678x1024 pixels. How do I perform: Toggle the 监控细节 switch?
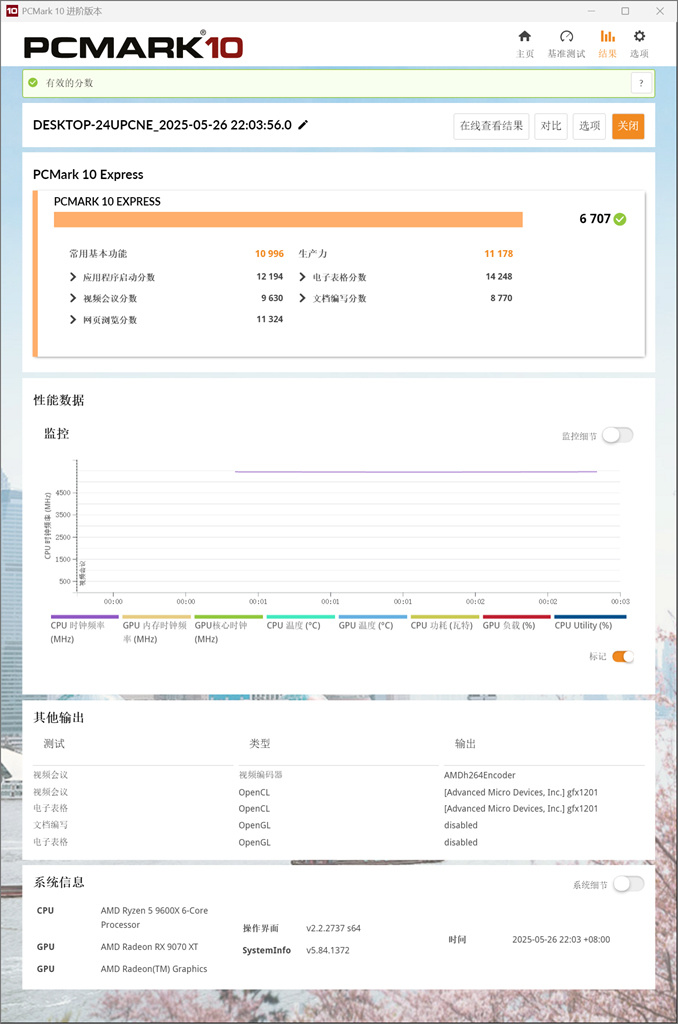(x=617, y=435)
